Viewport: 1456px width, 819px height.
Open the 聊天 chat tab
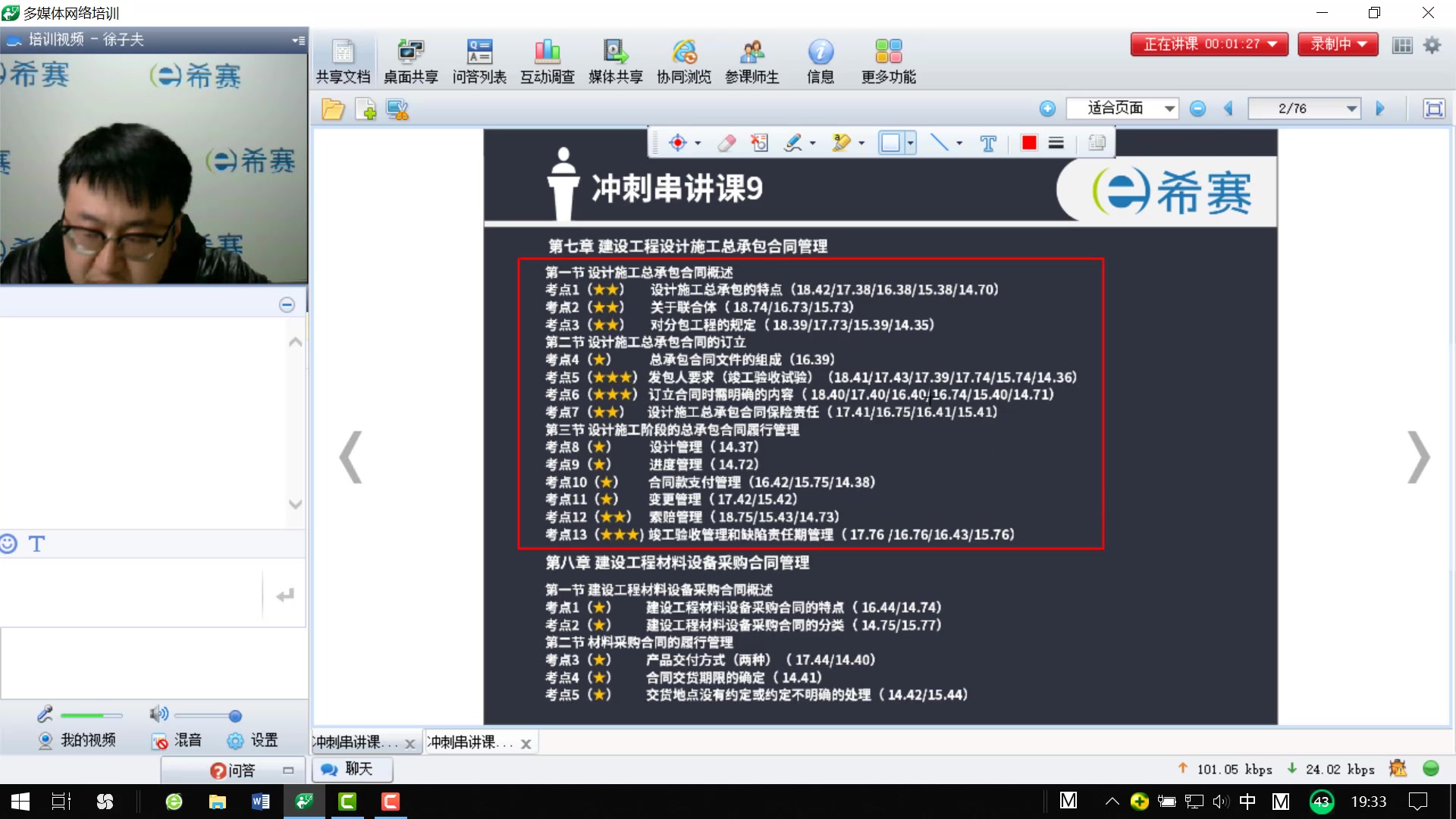[351, 769]
